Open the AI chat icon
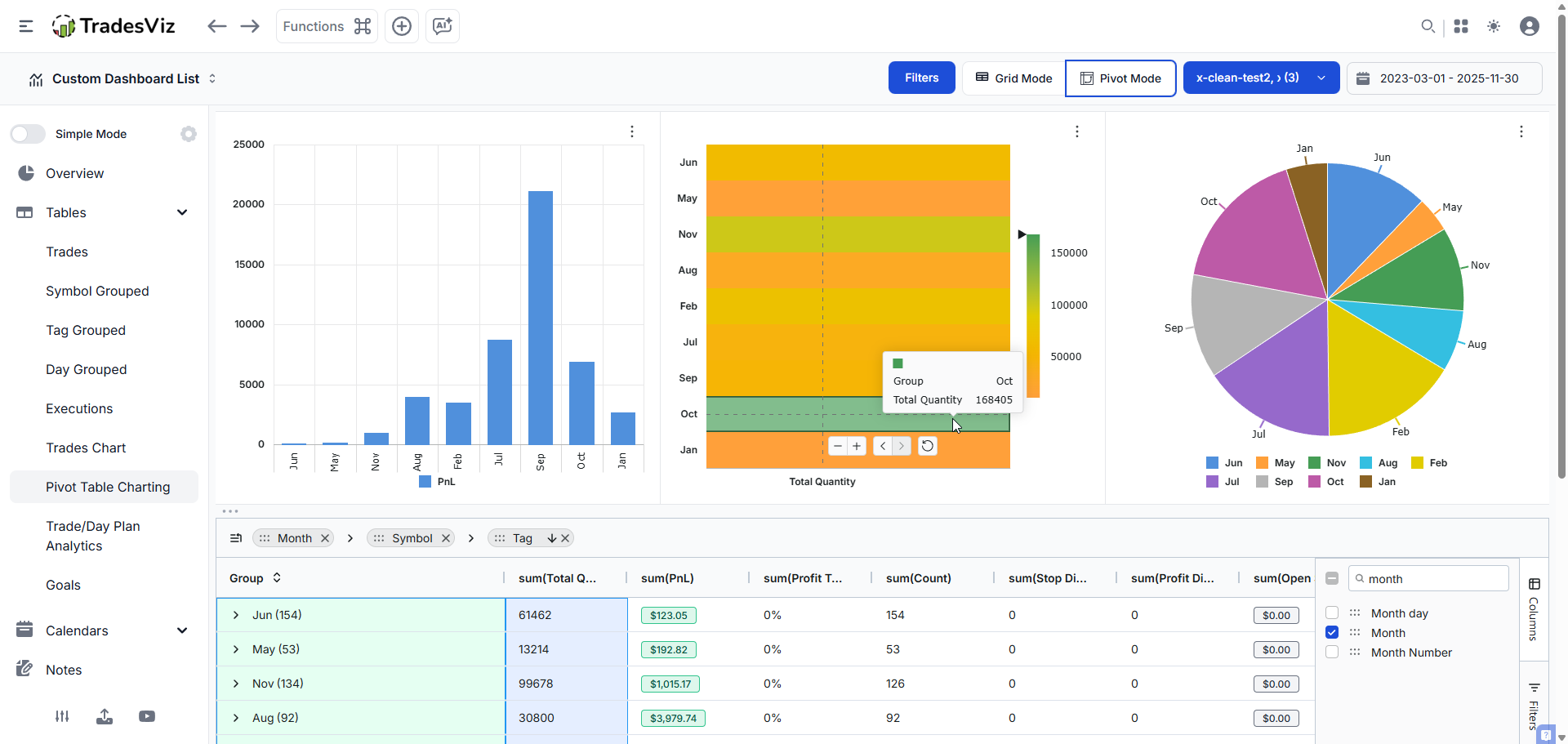The width and height of the screenshot is (1568, 744). coord(443,26)
